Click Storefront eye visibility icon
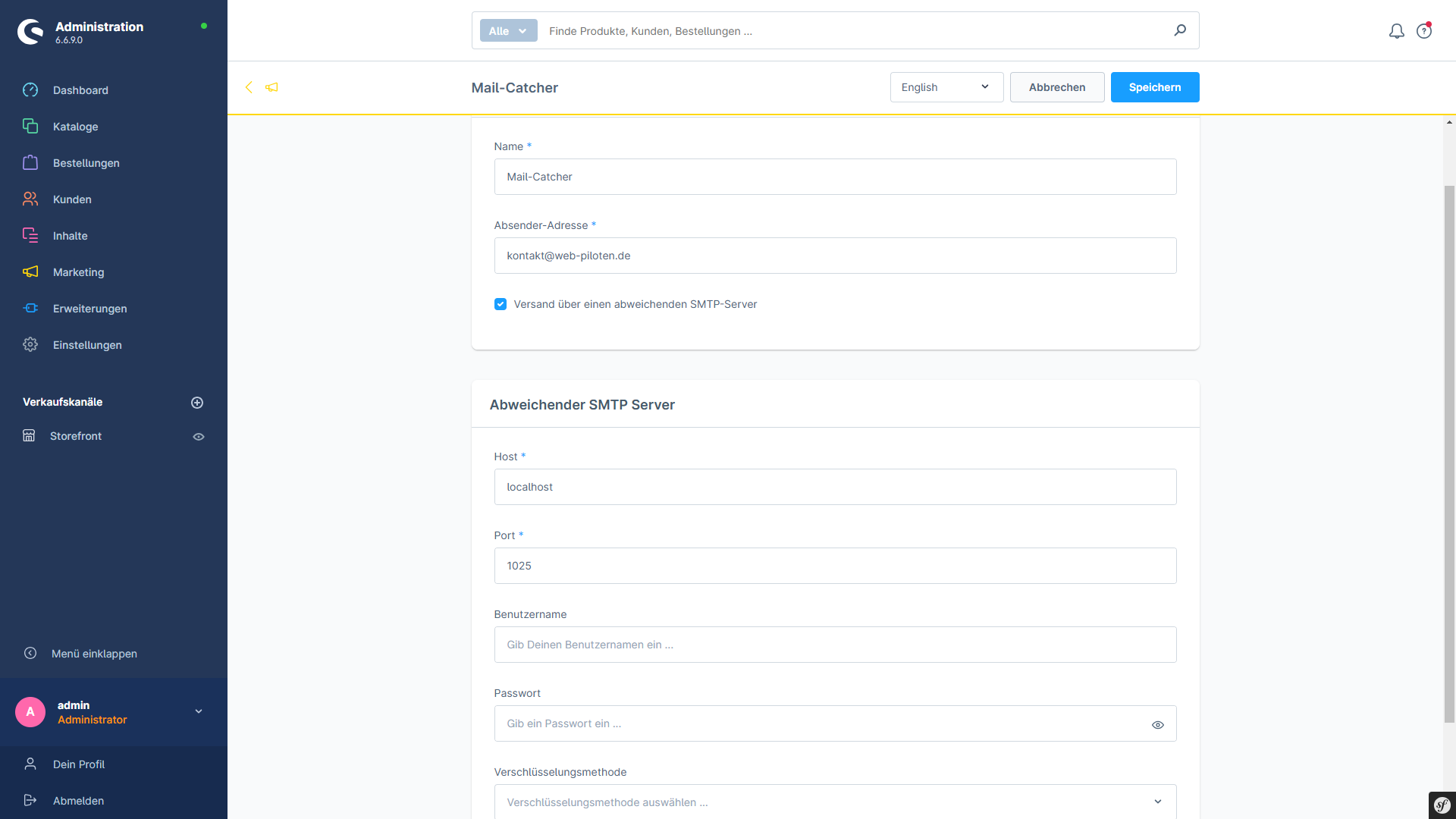Image resolution: width=1456 pixels, height=819 pixels. tap(199, 437)
